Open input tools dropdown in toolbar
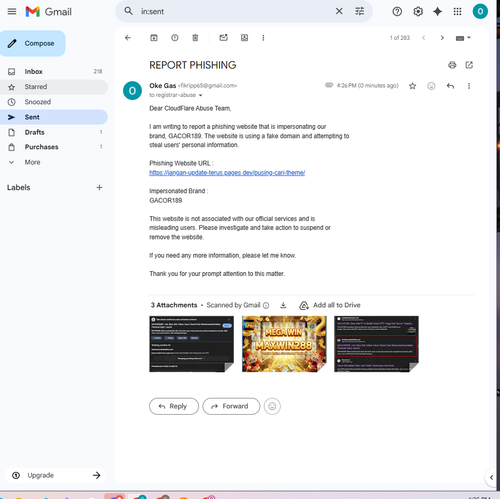 (463, 38)
